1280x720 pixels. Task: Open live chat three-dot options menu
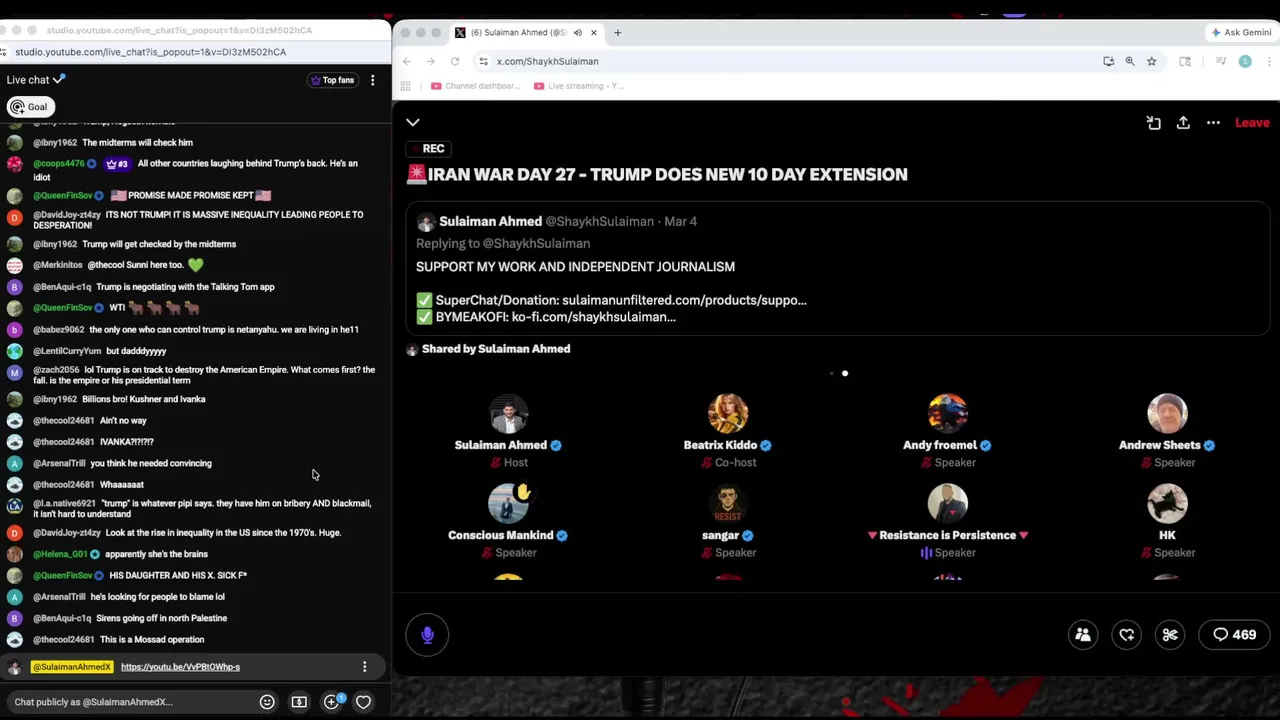[x=373, y=80]
